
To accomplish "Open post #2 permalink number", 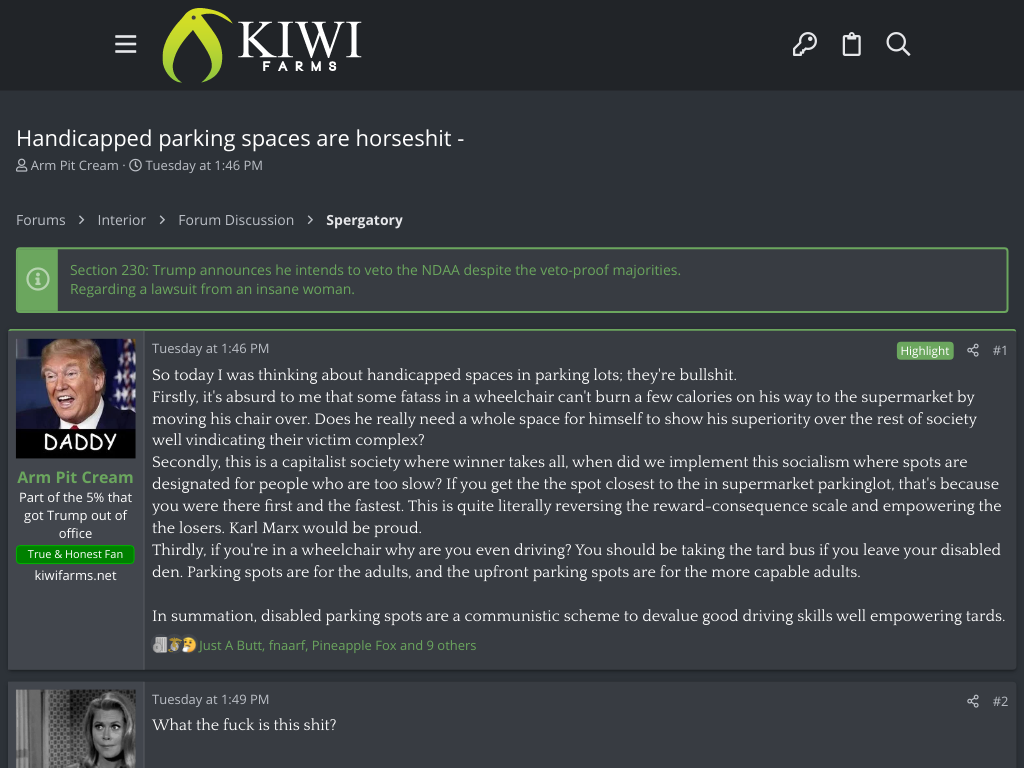I will (1000, 701).
